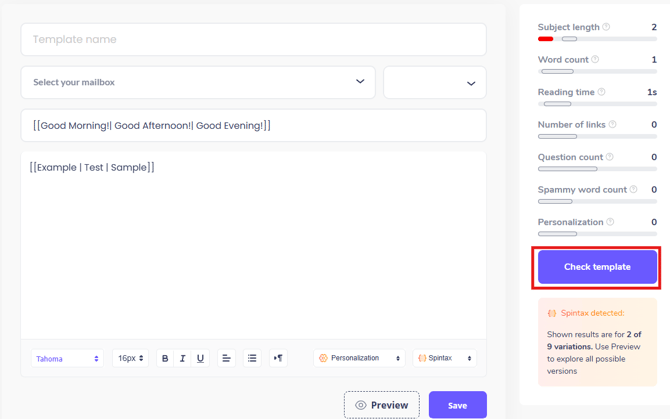Open the Spintax insert menu

(444, 358)
